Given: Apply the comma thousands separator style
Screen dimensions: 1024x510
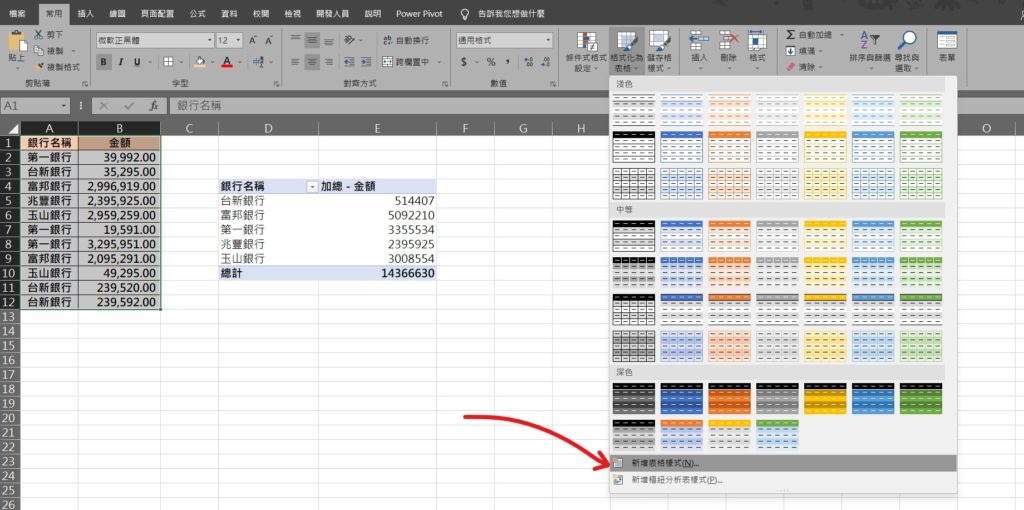Looking at the screenshot, I should (507, 62).
